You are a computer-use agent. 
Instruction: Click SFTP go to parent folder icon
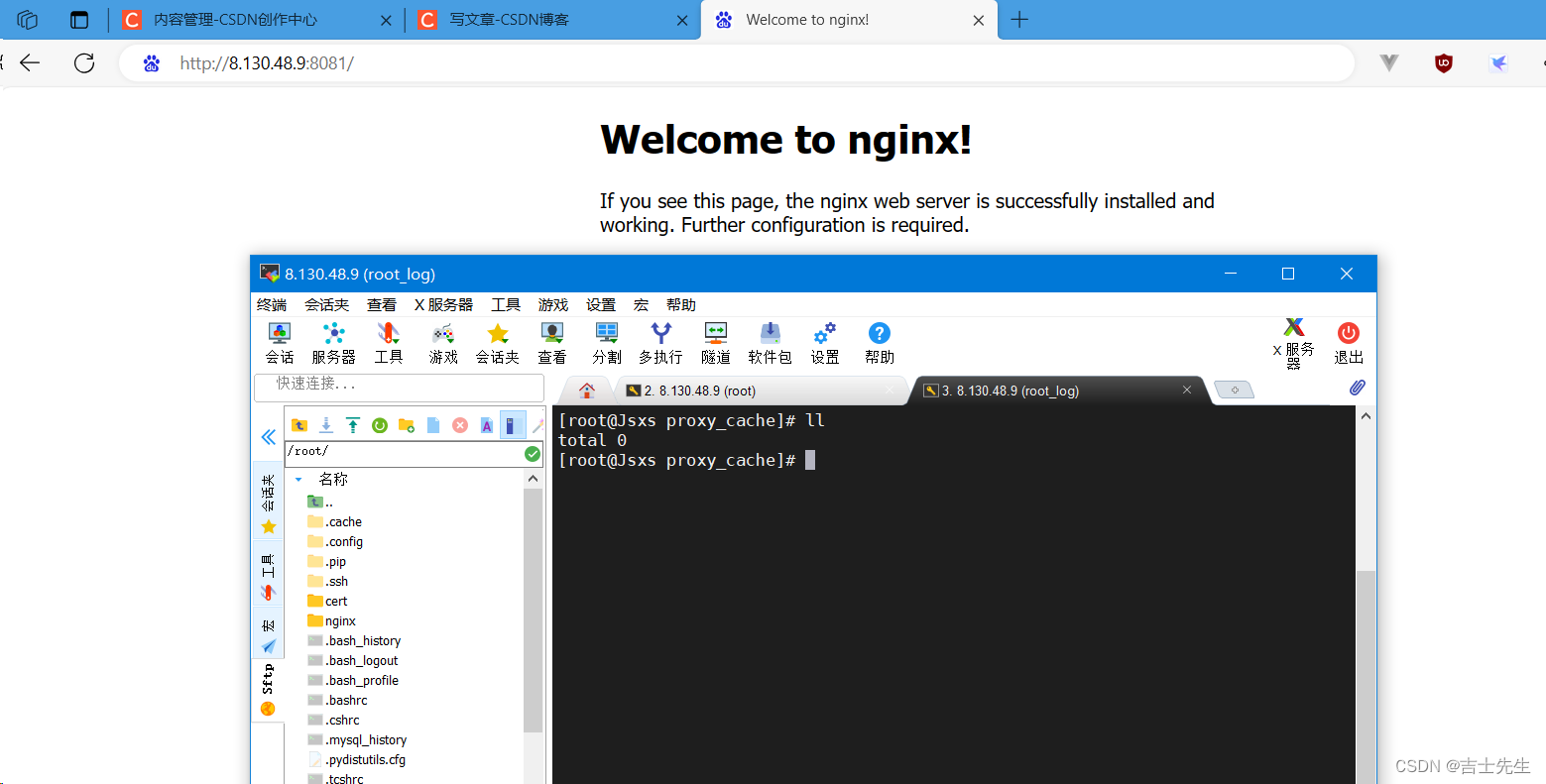[298, 425]
